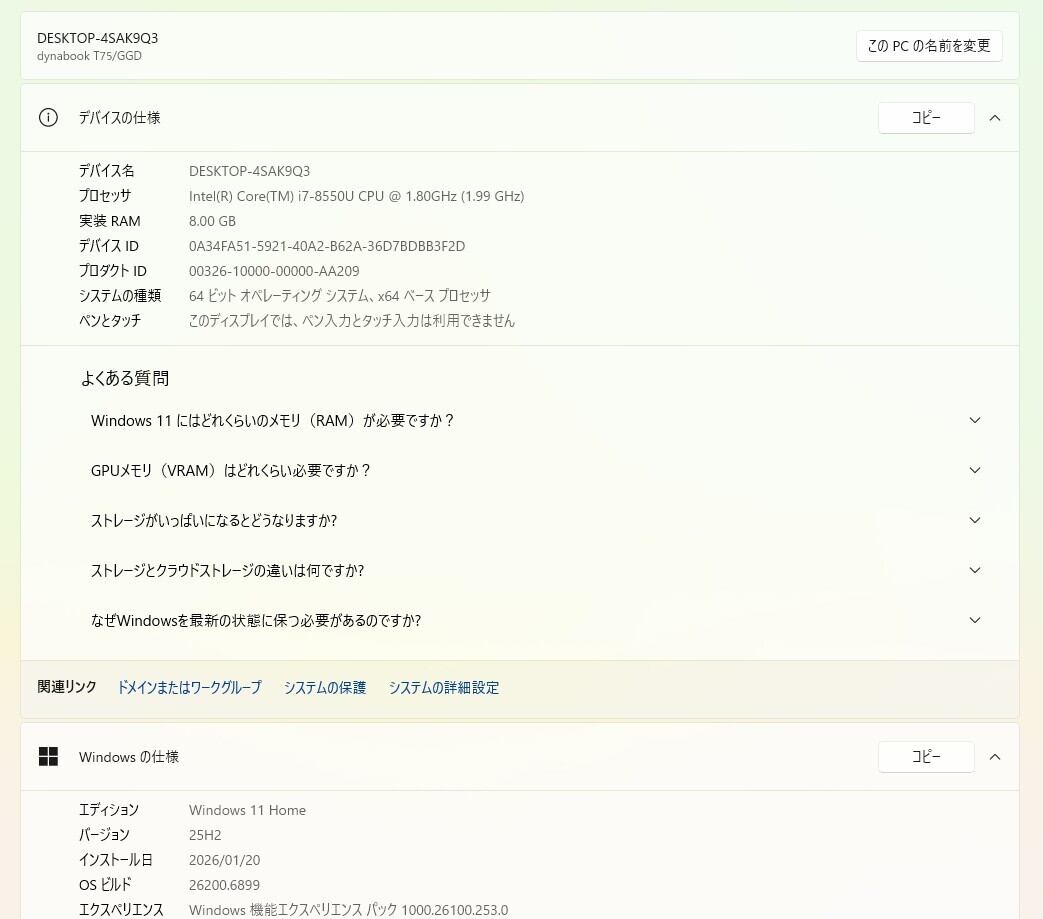Select the installed RAM value 8.00 GB
The image size is (1043, 919).
point(212,221)
